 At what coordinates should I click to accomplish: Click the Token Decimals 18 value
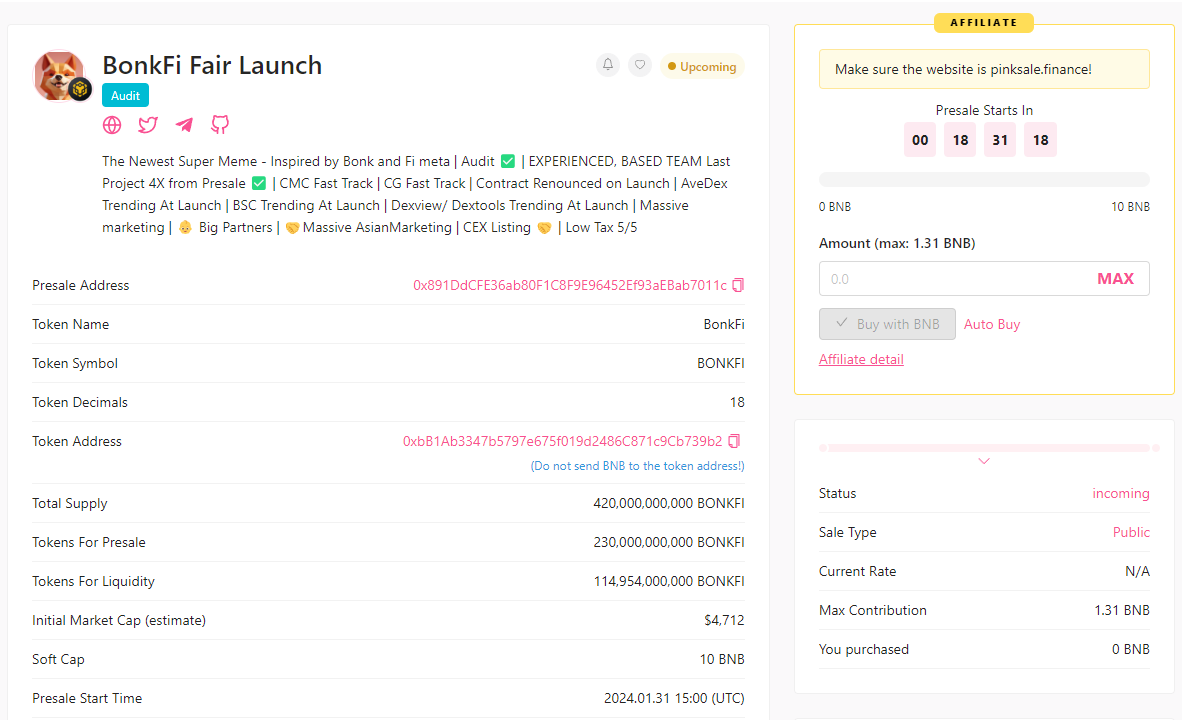(736, 403)
